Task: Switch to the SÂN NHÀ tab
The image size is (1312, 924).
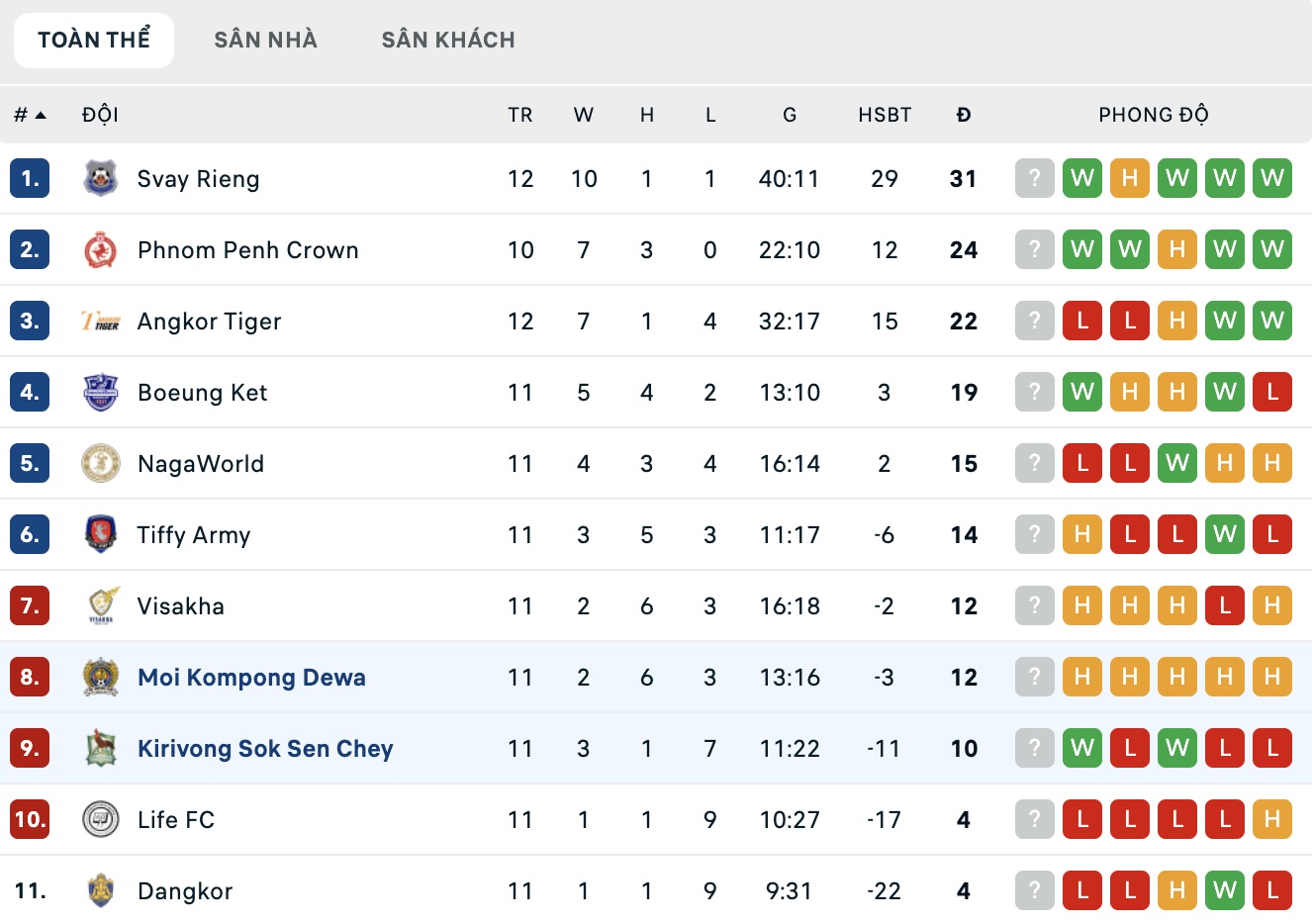Action: [265, 40]
